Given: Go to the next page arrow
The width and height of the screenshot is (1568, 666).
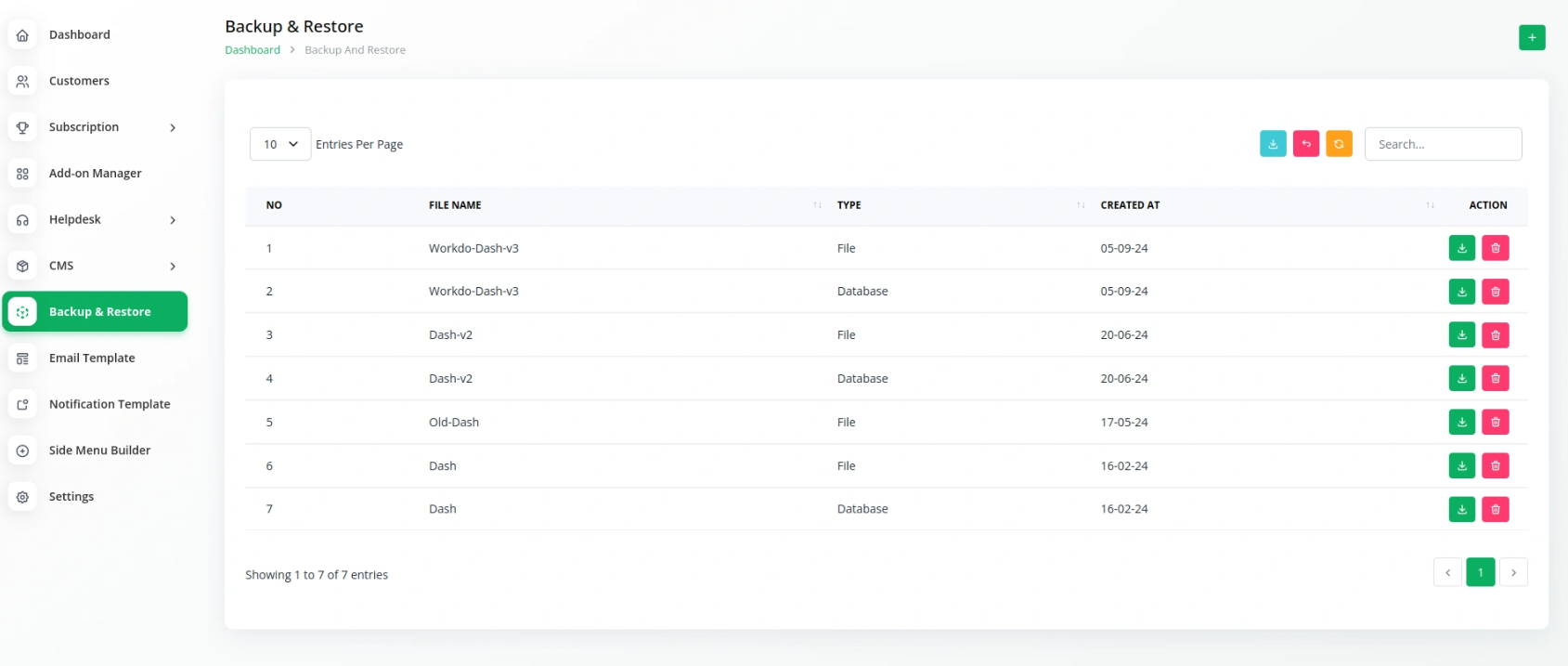Looking at the screenshot, I should [1513, 572].
